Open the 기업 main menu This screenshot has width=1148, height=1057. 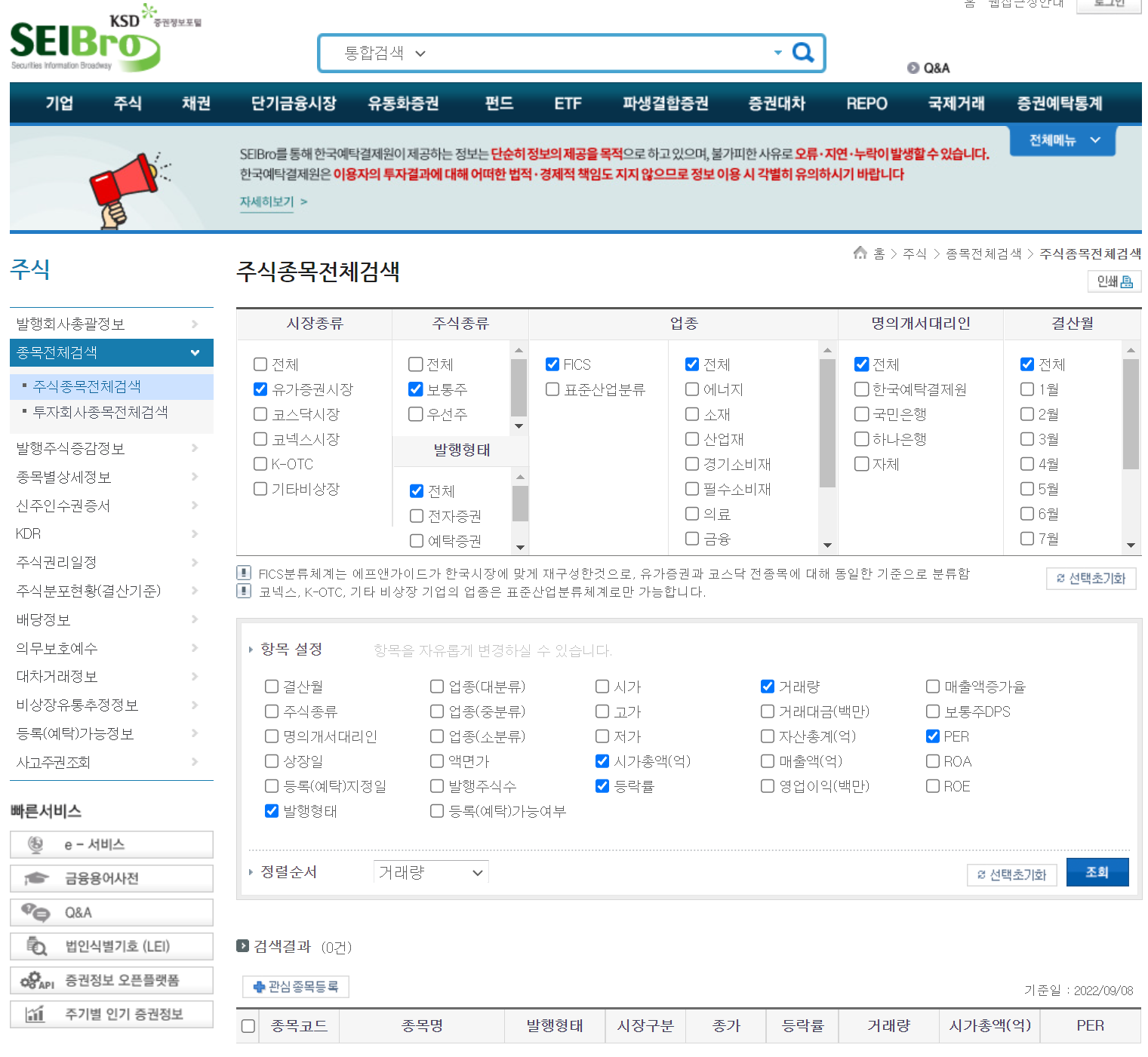(x=60, y=103)
